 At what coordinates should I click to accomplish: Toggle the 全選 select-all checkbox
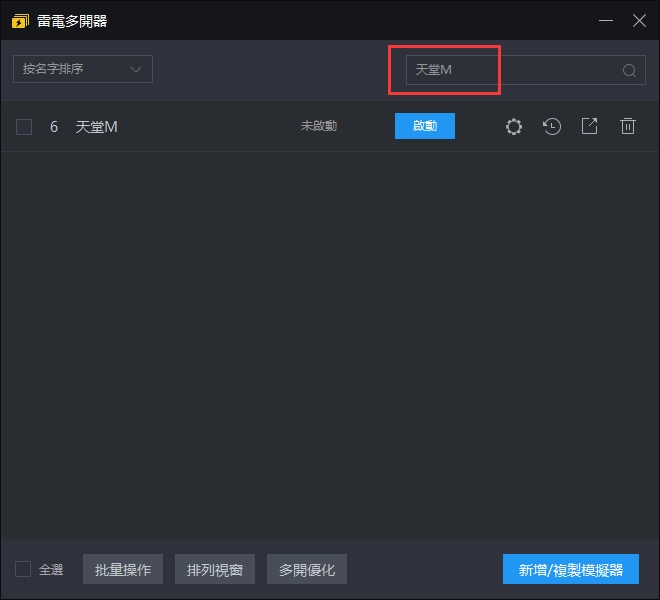[23, 569]
